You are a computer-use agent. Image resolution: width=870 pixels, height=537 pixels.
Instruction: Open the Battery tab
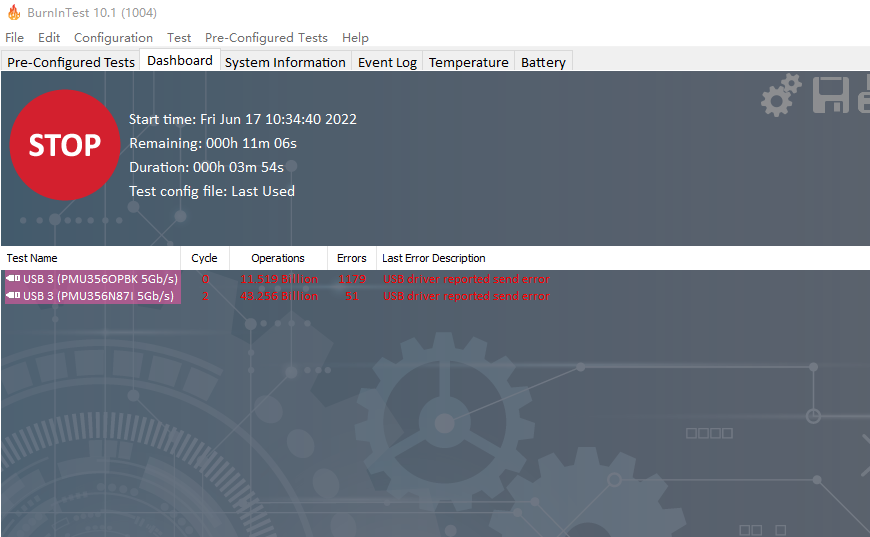[543, 62]
